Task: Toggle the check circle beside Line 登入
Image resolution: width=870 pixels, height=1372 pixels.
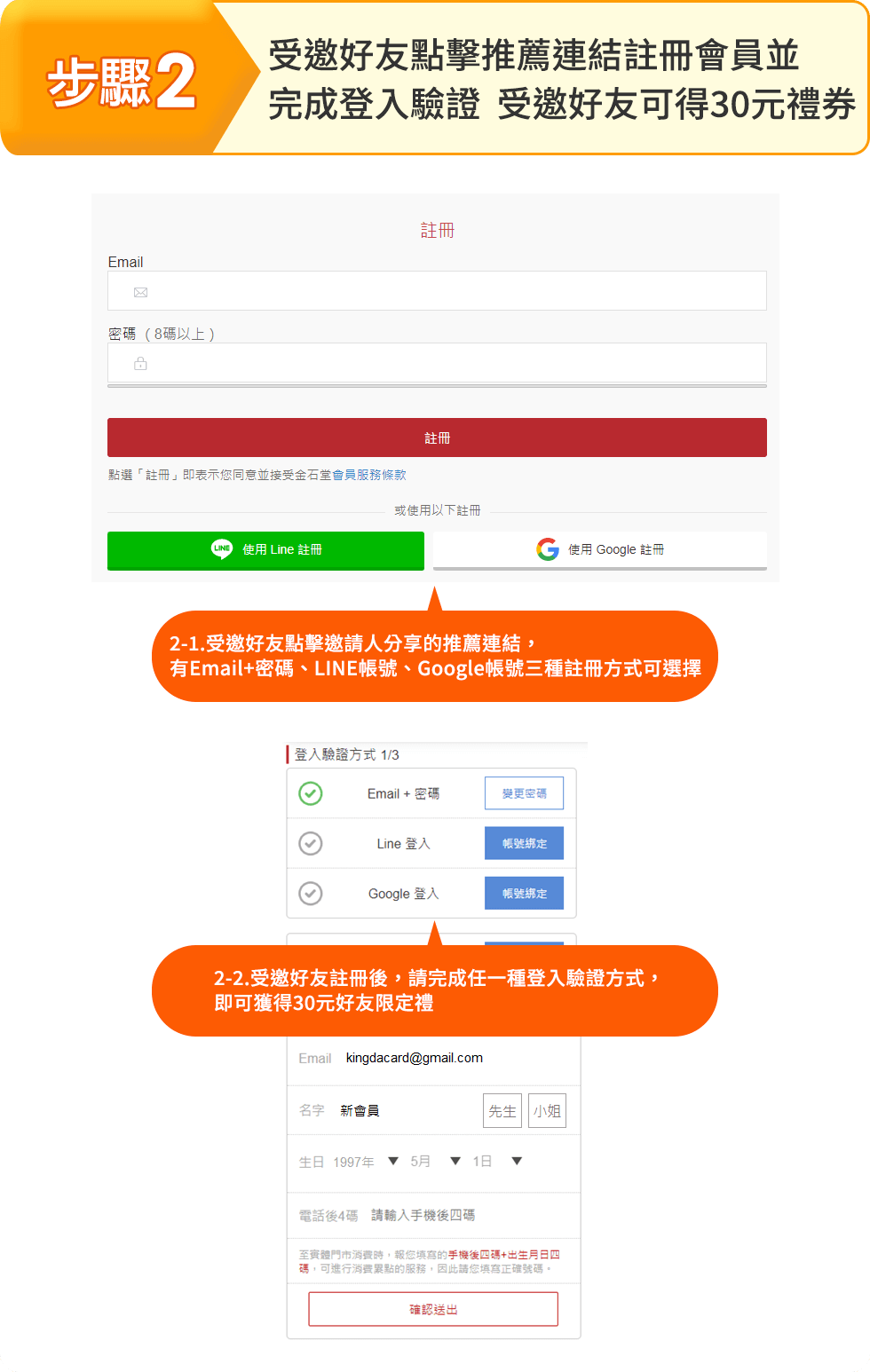Action: tap(311, 843)
